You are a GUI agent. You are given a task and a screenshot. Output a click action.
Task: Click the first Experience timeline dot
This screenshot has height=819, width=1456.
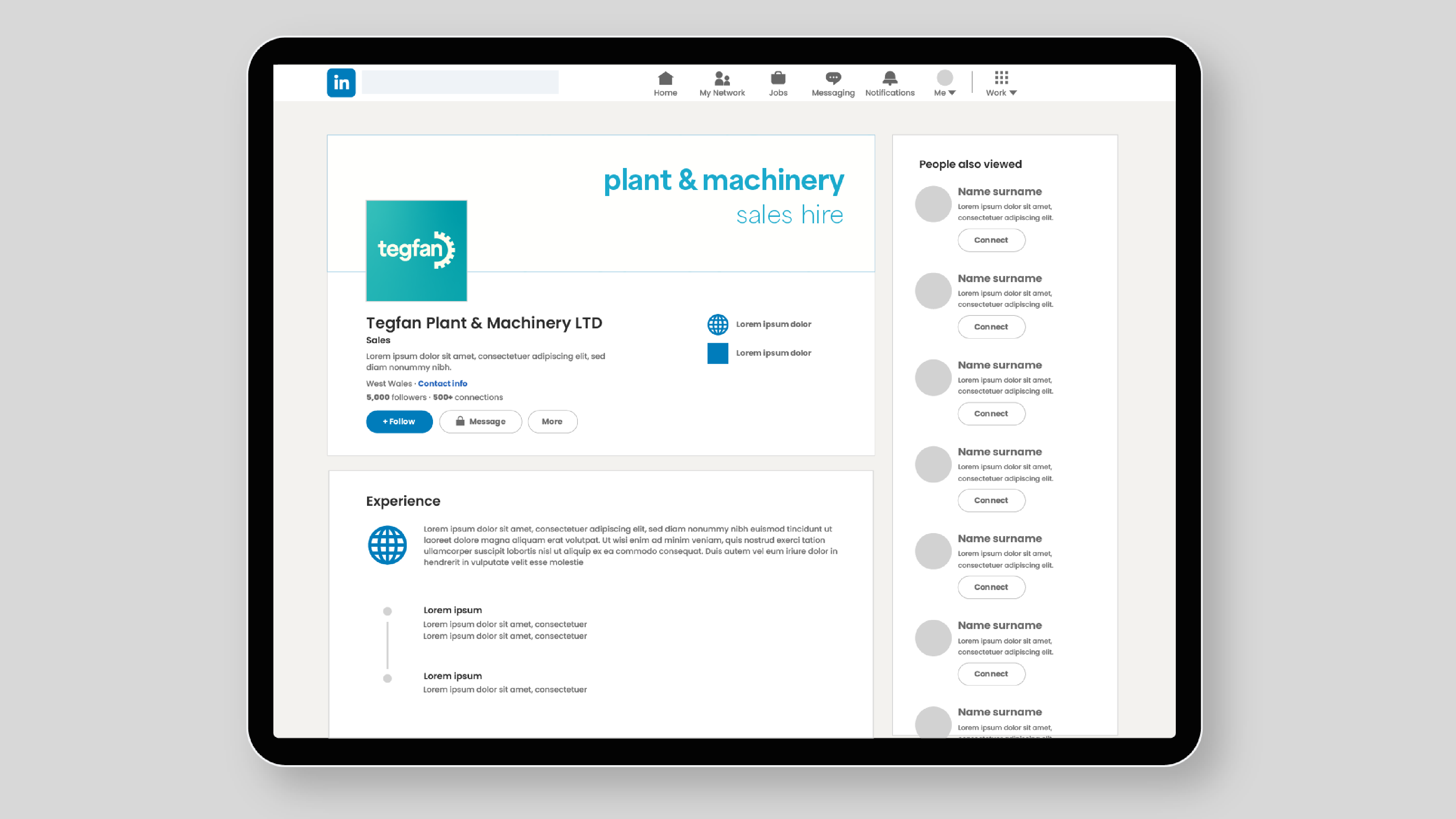coord(387,611)
